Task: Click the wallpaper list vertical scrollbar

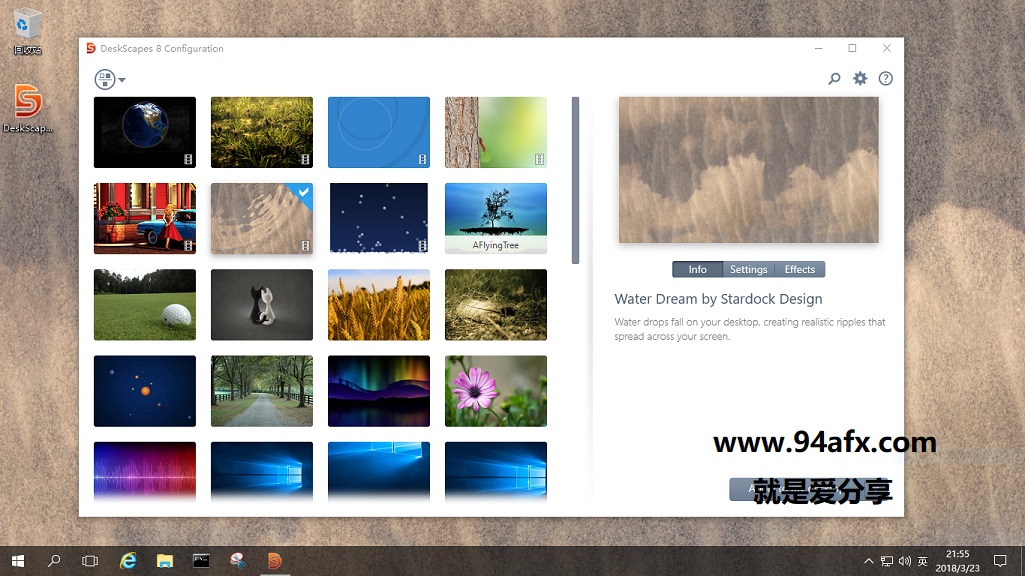Action: (x=575, y=180)
